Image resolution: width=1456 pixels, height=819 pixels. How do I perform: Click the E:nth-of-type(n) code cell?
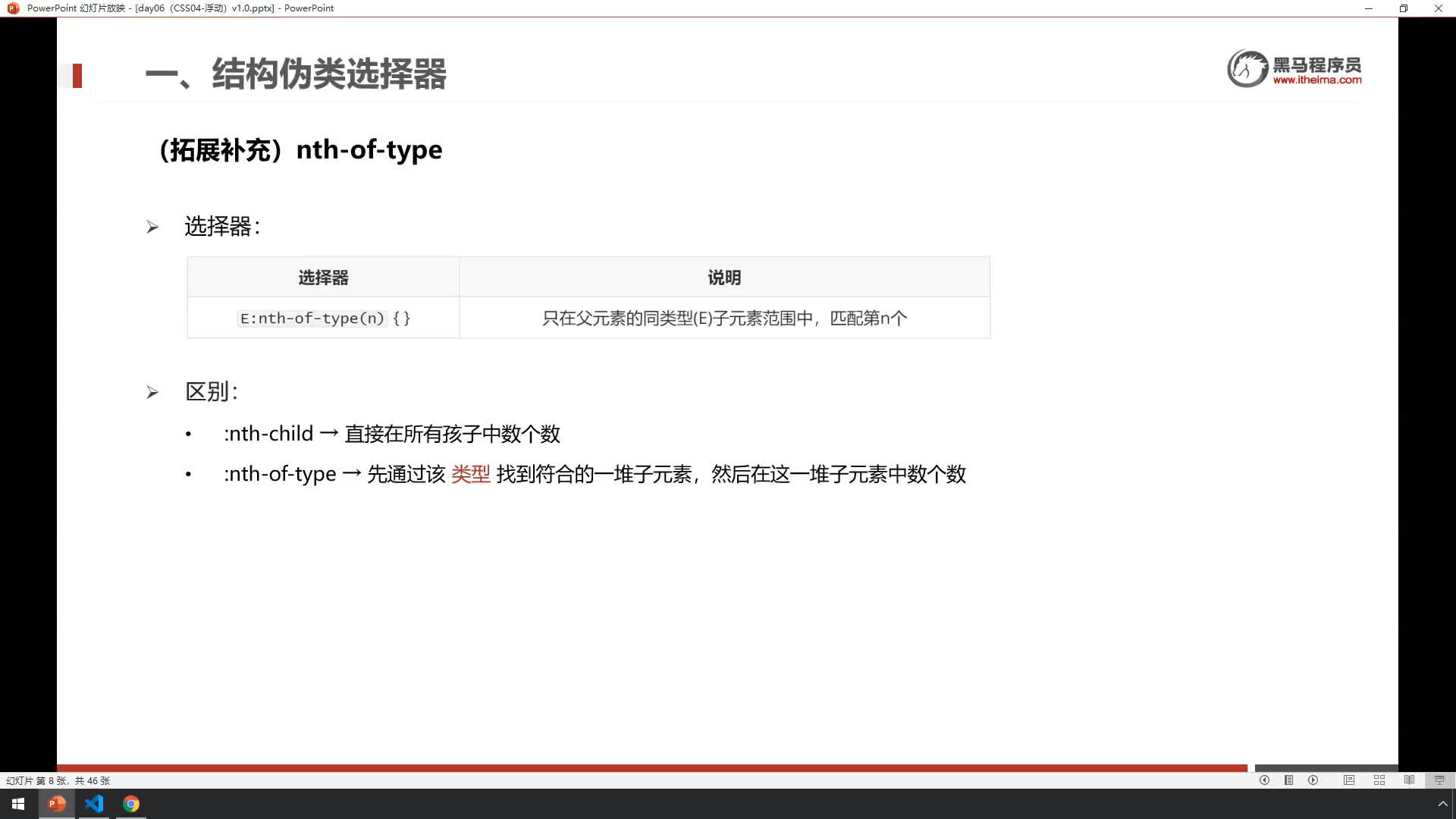point(325,318)
